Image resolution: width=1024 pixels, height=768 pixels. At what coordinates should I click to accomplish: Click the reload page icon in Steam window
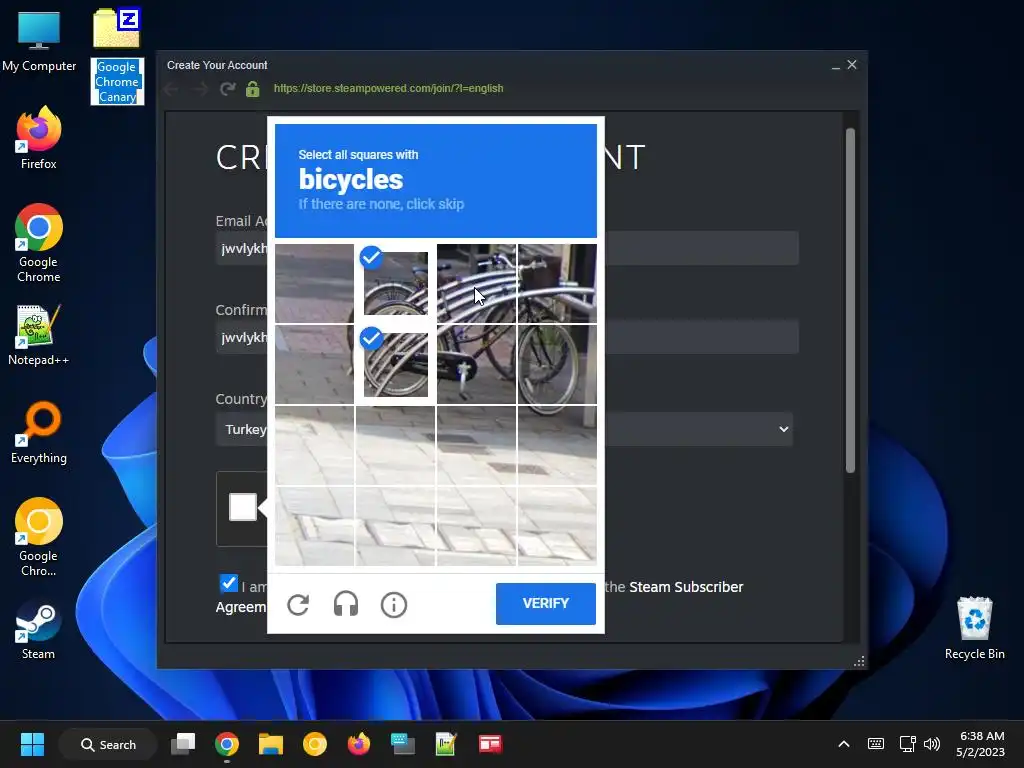tap(227, 88)
